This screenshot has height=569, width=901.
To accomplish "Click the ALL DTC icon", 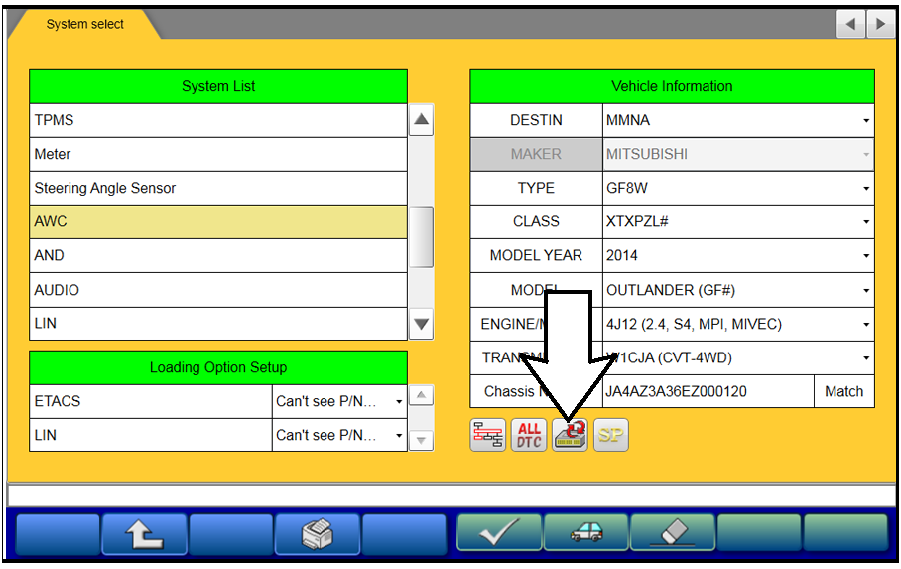I will [x=529, y=435].
